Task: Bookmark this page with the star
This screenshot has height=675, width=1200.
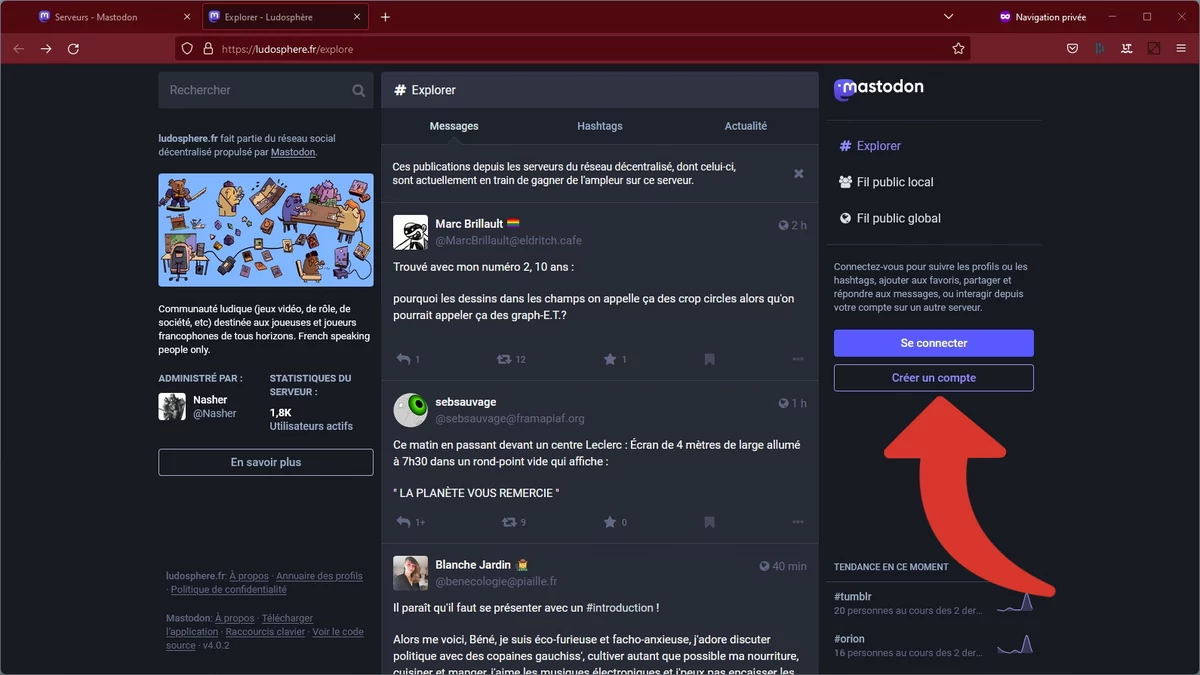Action: [x=958, y=48]
